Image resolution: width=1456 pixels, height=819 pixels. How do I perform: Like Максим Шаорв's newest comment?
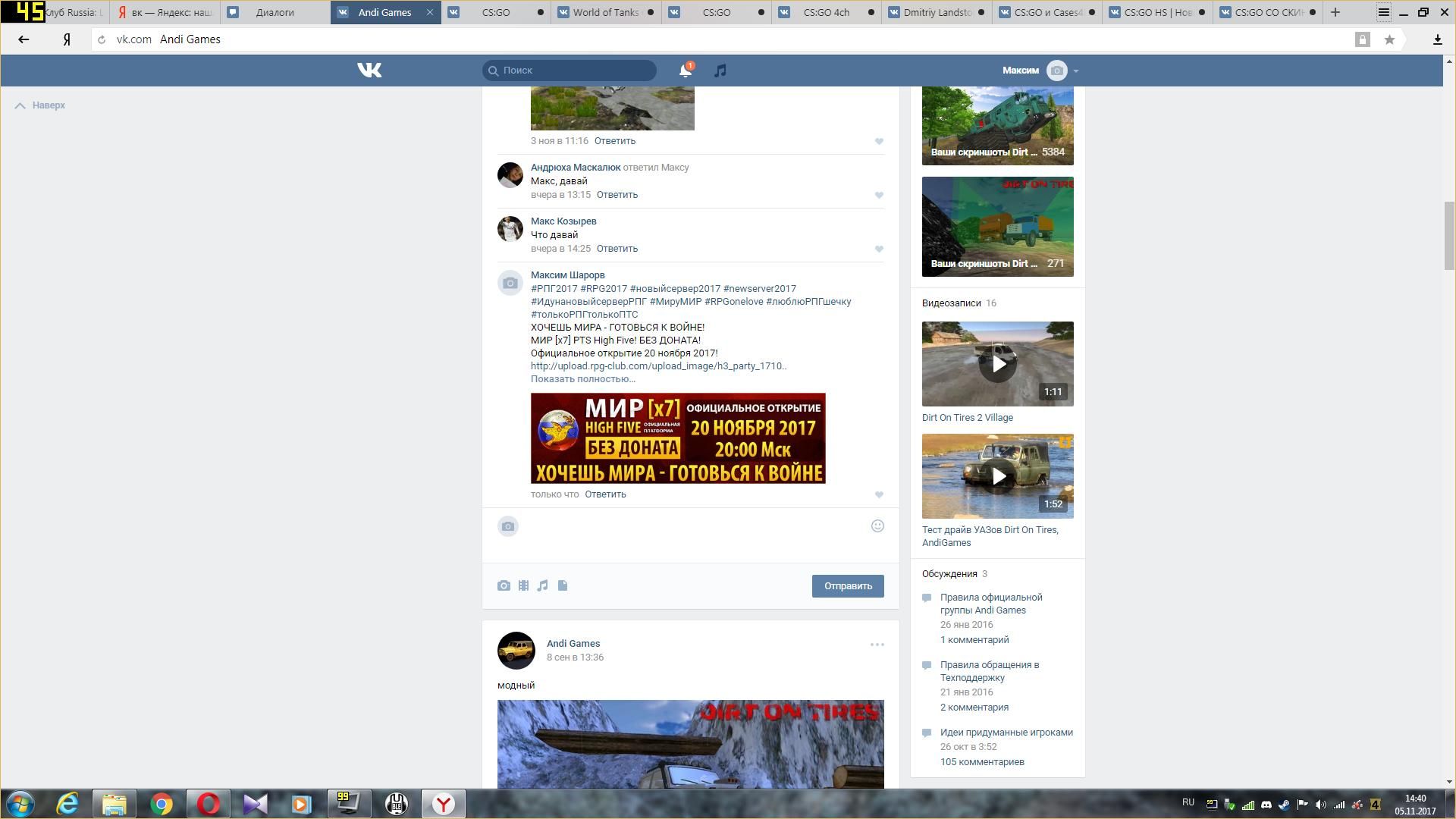pos(879,494)
